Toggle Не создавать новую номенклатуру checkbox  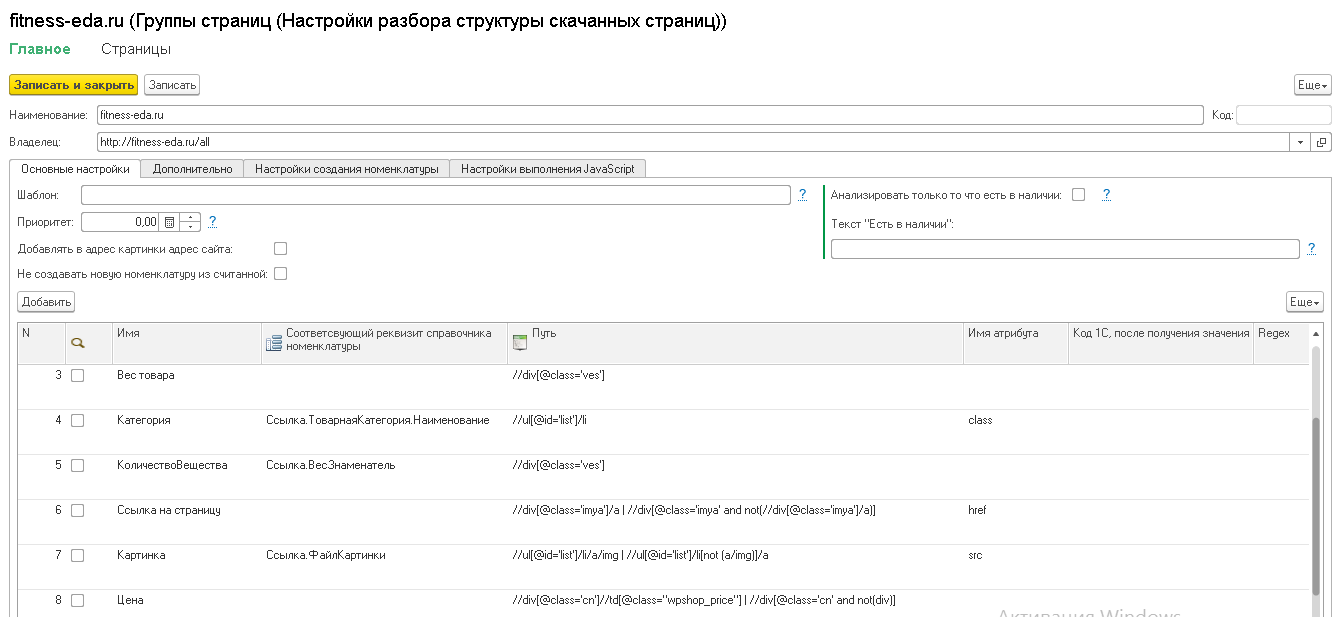[281, 273]
